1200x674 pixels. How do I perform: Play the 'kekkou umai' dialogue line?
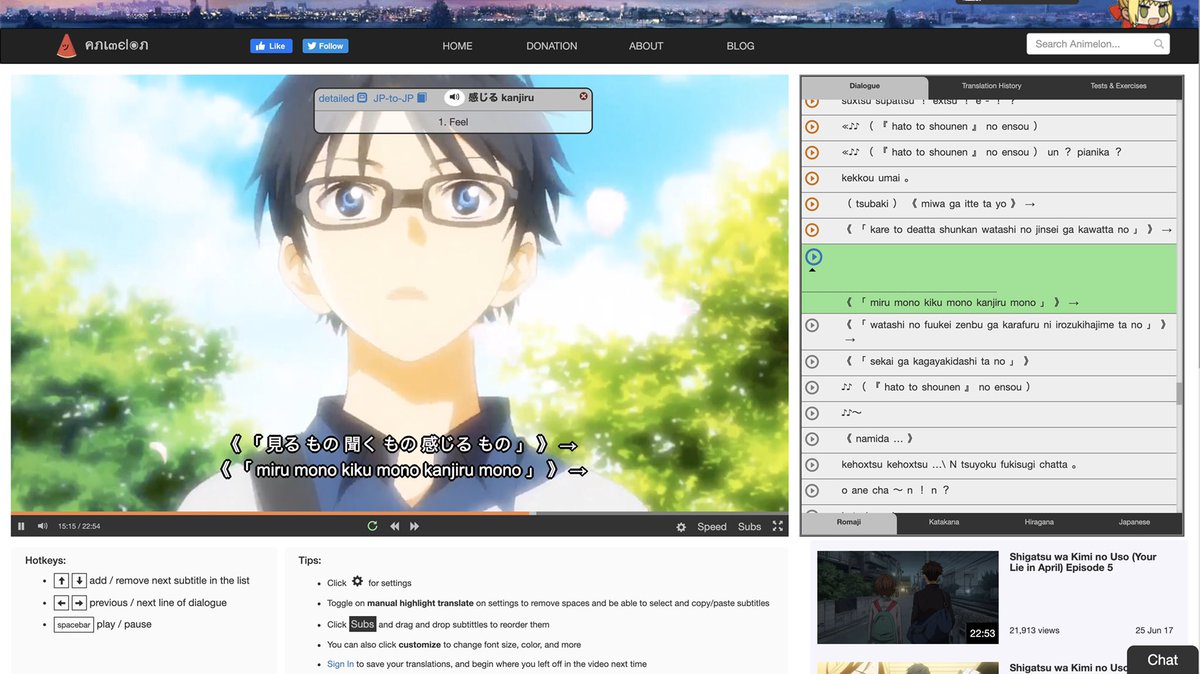(x=812, y=178)
